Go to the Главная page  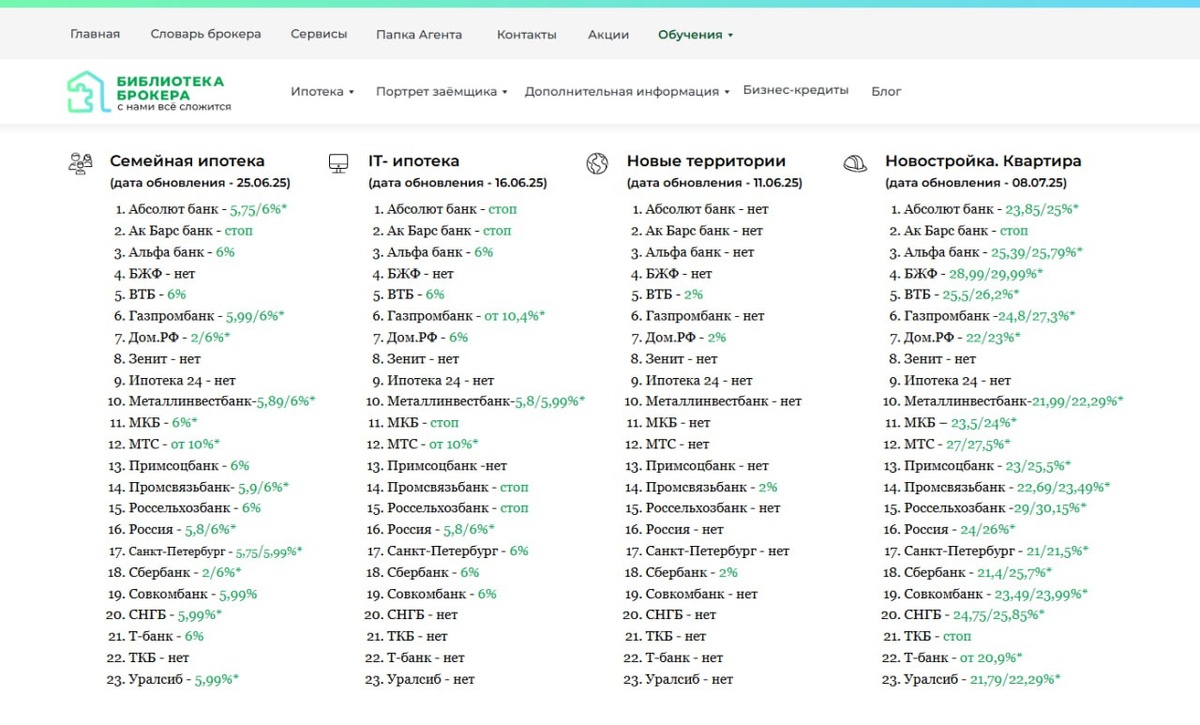click(x=95, y=34)
